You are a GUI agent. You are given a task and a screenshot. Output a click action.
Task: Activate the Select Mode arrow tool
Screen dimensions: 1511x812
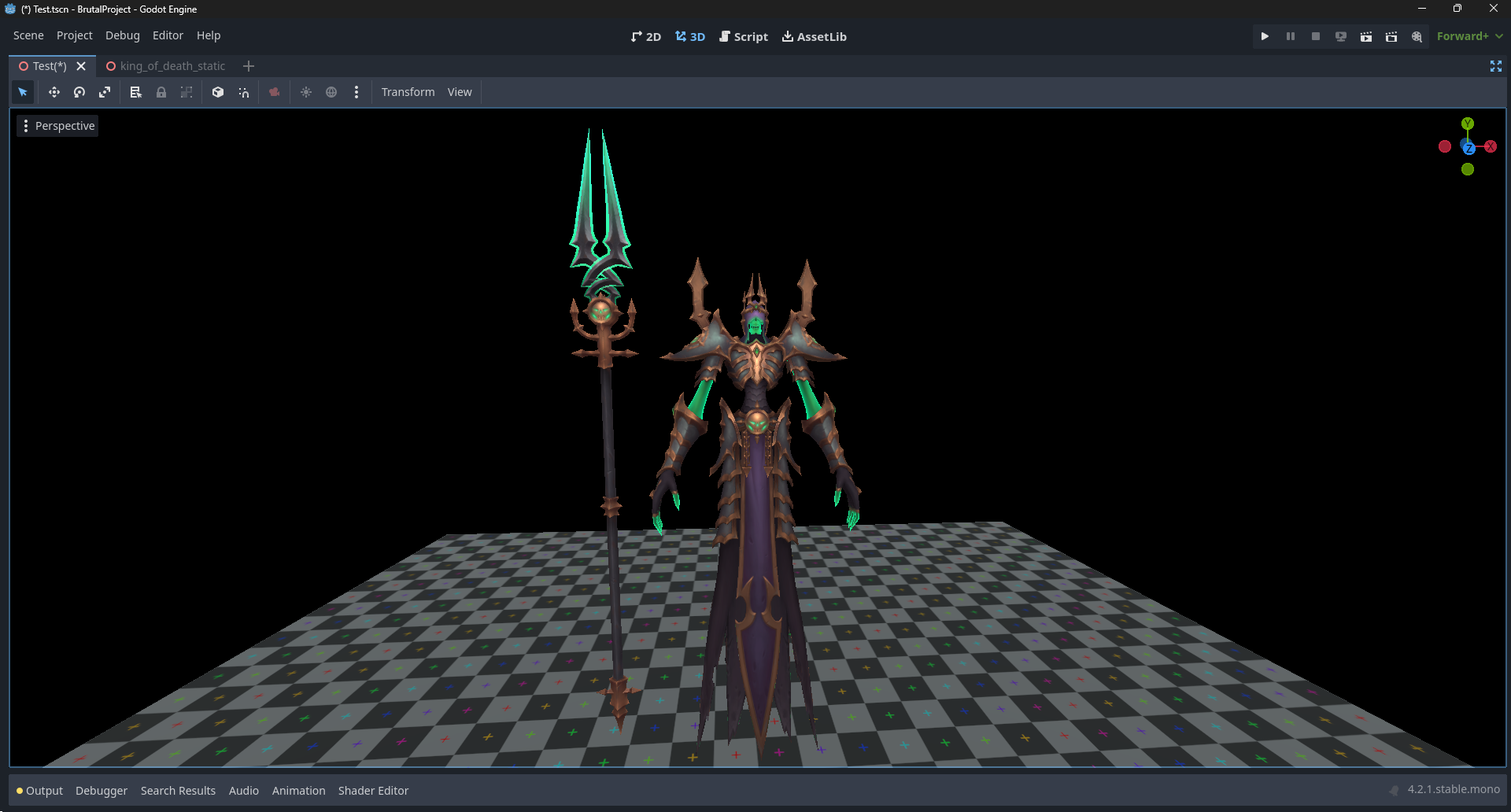coord(23,92)
